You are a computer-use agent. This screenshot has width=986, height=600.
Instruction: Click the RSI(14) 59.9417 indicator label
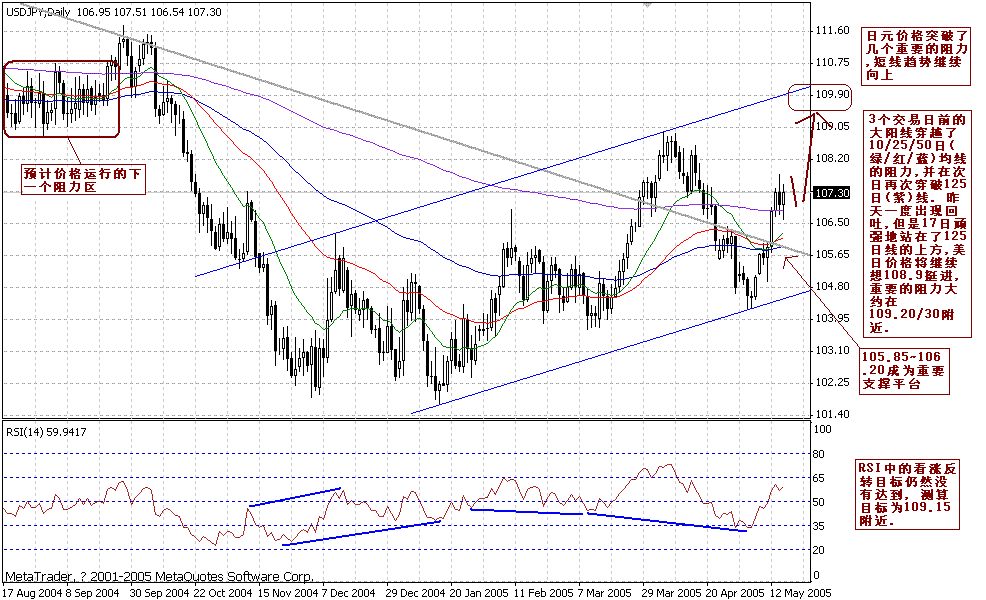(47, 432)
